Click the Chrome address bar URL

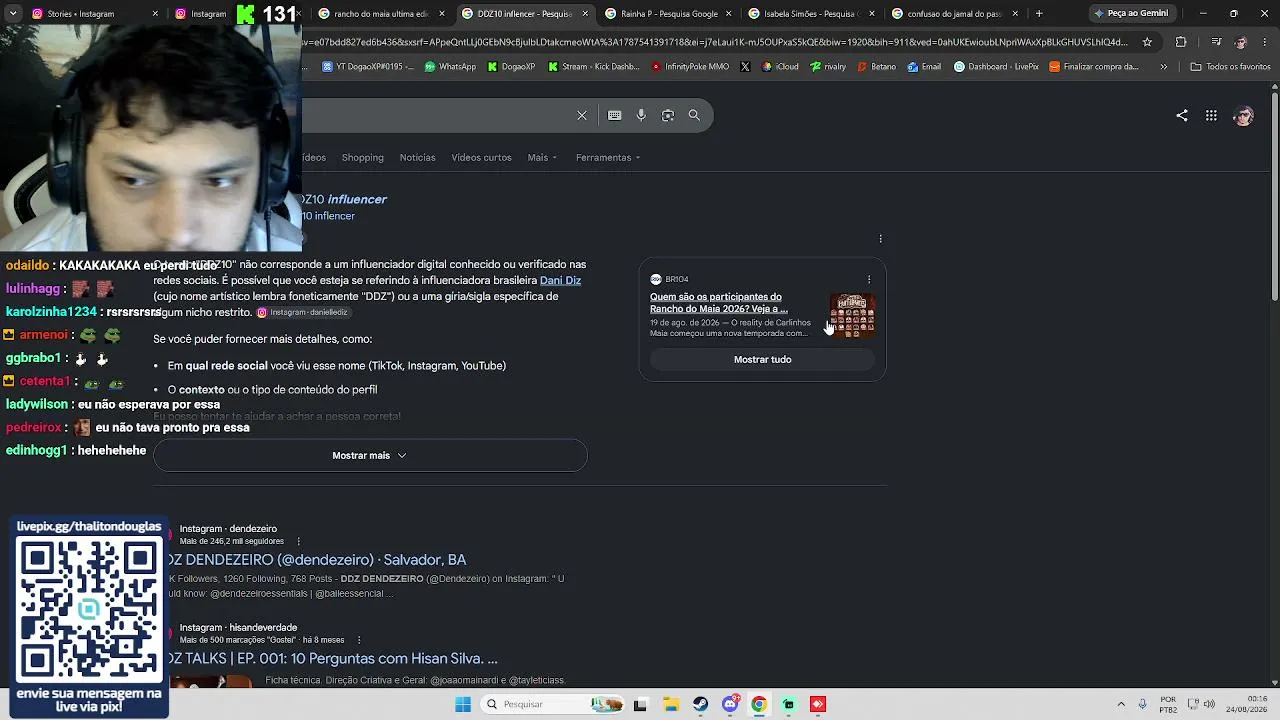(x=715, y=42)
